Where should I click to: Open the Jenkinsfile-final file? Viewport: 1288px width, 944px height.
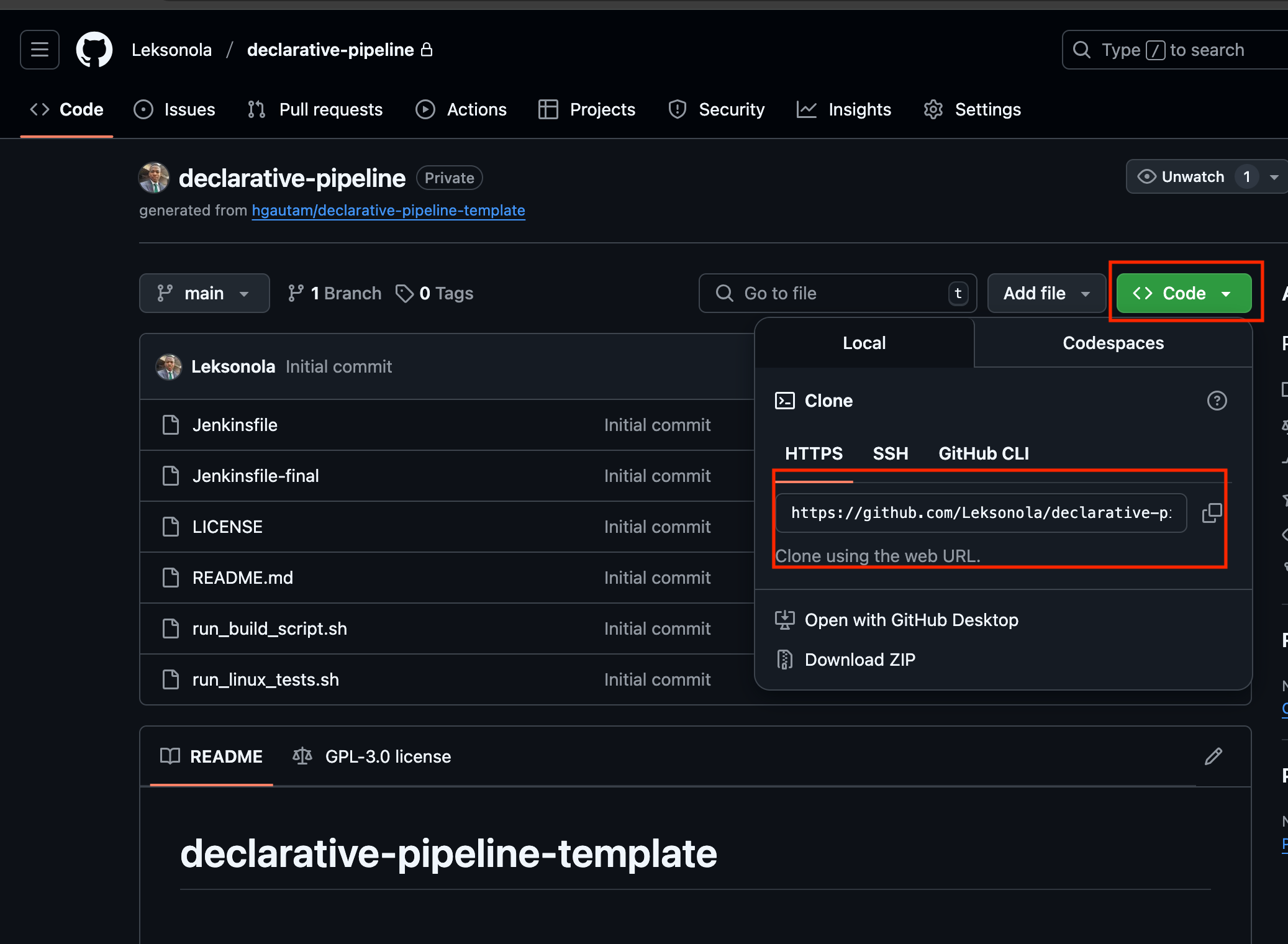pyautogui.click(x=255, y=476)
